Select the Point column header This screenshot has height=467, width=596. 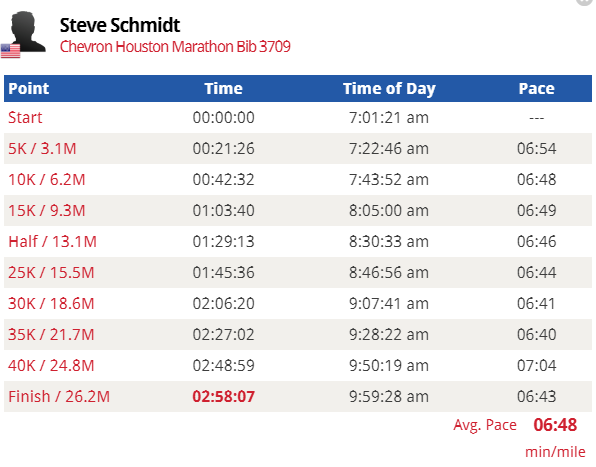(29, 89)
